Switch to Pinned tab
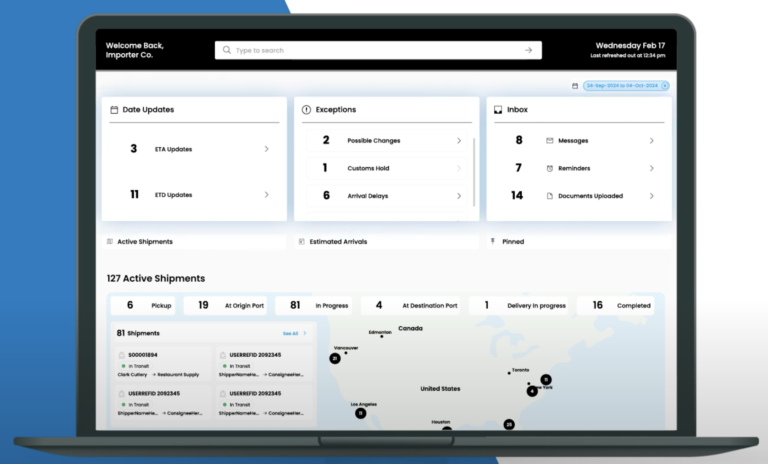The width and height of the screenshot is (768, 464). tap(579, 242)
